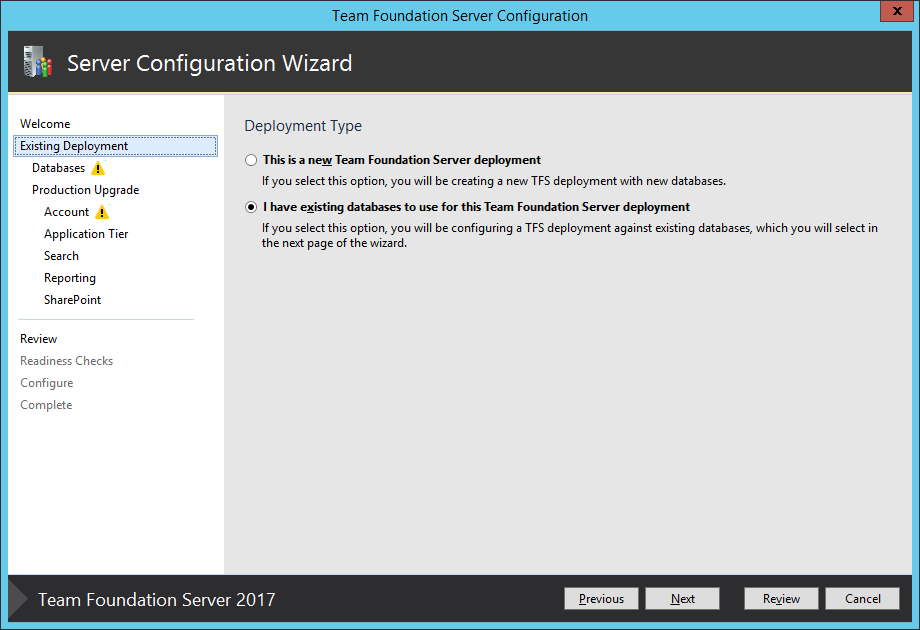This screenshot has width=920, height=630.
Task: Click the Complete step in the sidebar
Action: pyautogui.click(x=46, y=405)
